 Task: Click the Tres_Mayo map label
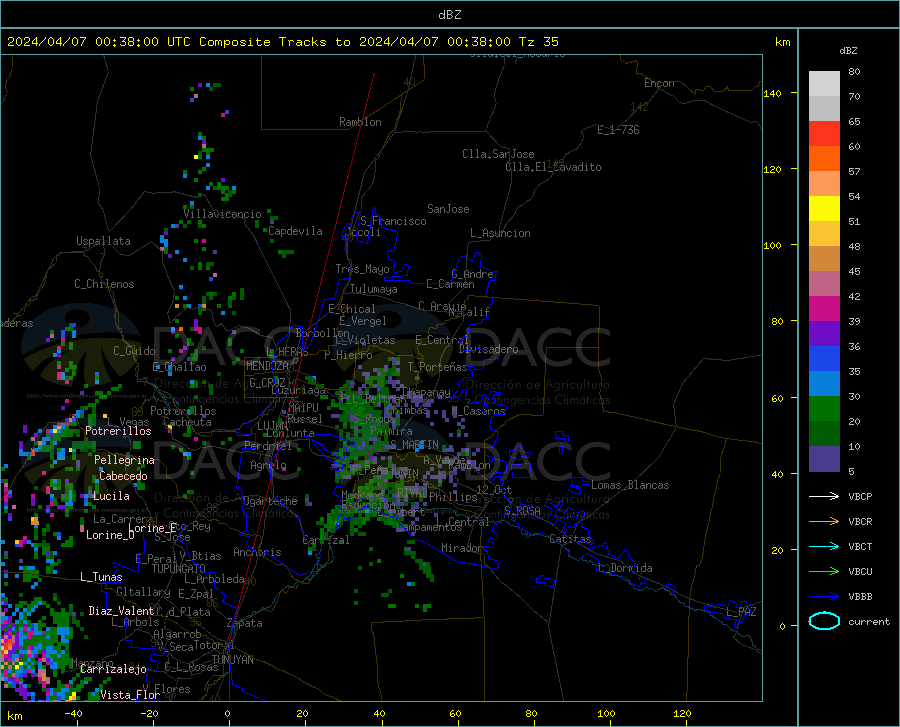pos(362,269)
